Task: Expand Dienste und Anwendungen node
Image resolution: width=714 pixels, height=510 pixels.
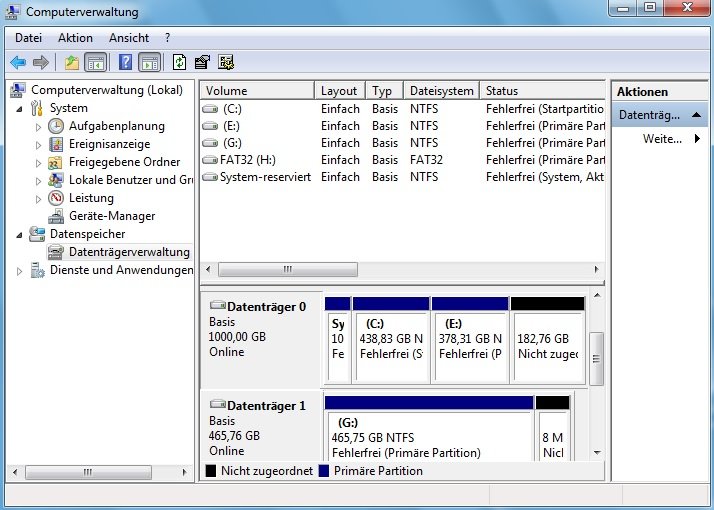Action: (20, 271)
